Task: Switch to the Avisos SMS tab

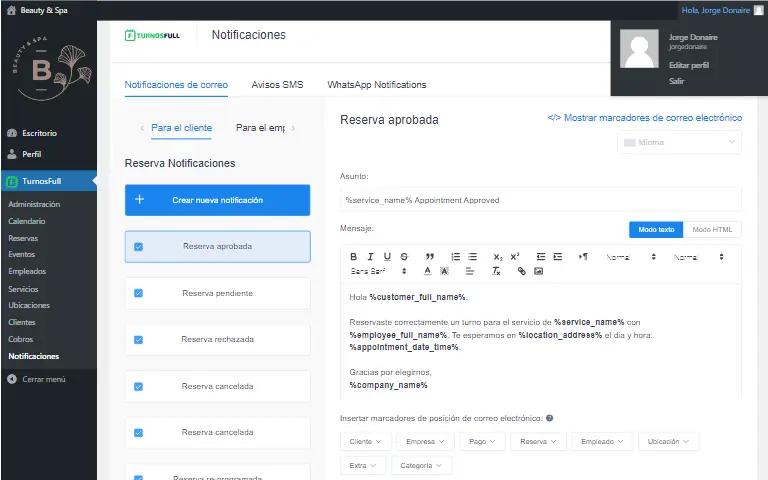Action: coord(277,85)
